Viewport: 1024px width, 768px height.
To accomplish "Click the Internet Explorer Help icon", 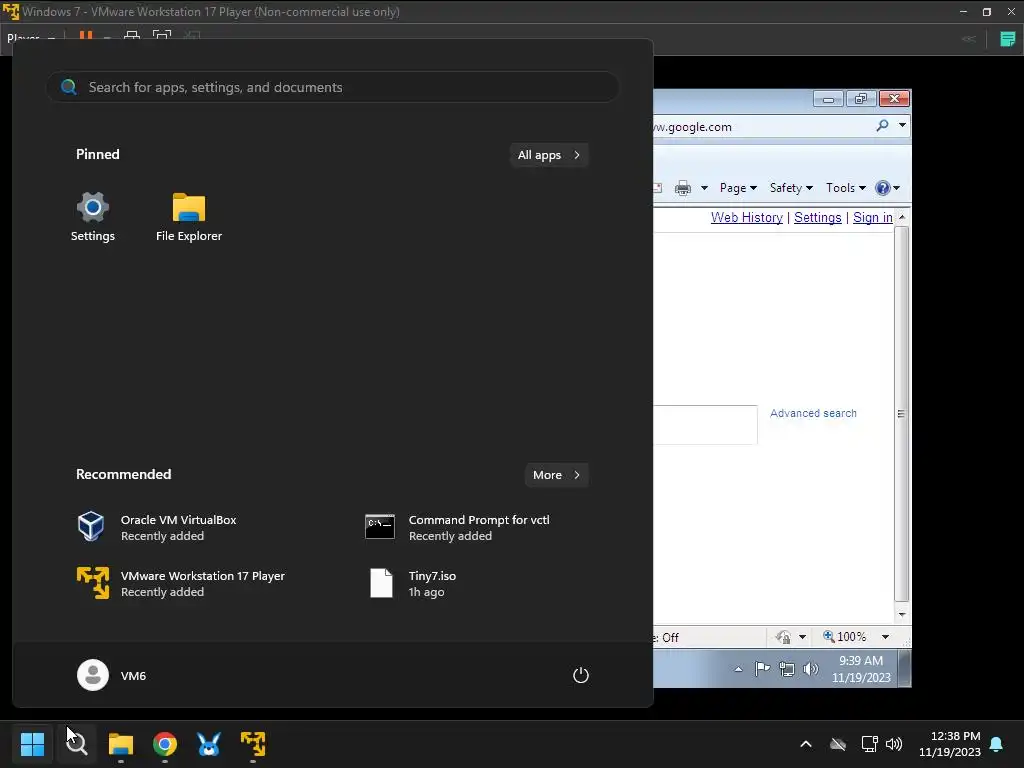I will coord(883,188).
